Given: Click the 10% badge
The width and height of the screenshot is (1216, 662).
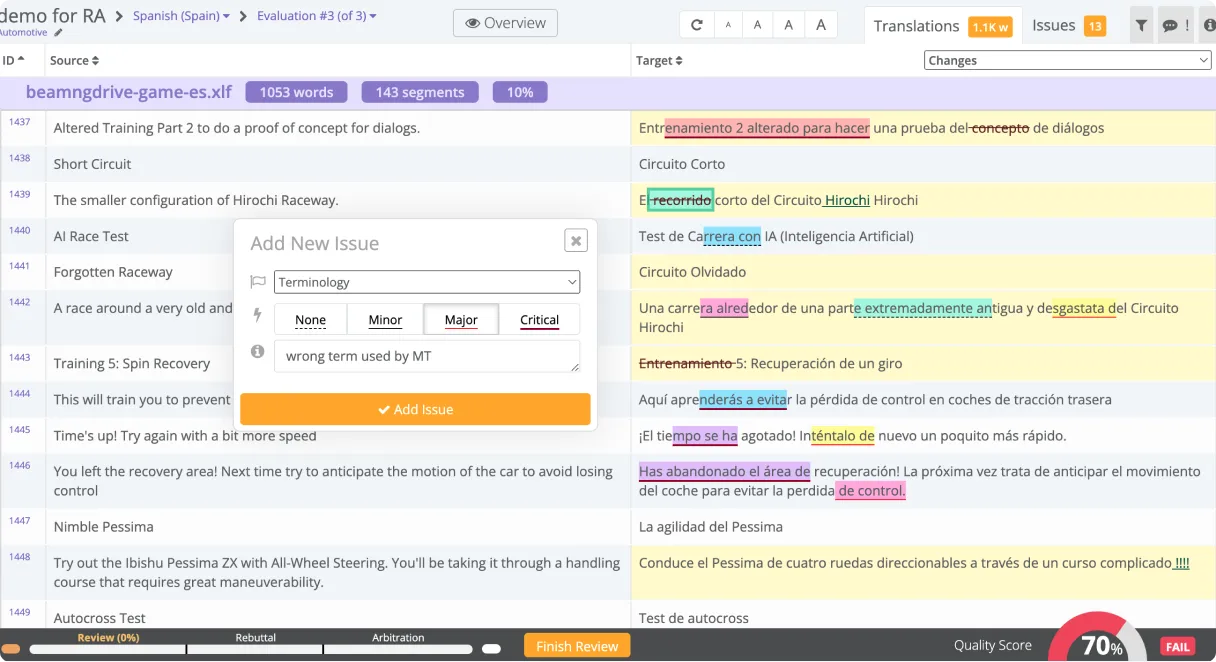Looking at the screenshot, I should [x=520, y=92].
